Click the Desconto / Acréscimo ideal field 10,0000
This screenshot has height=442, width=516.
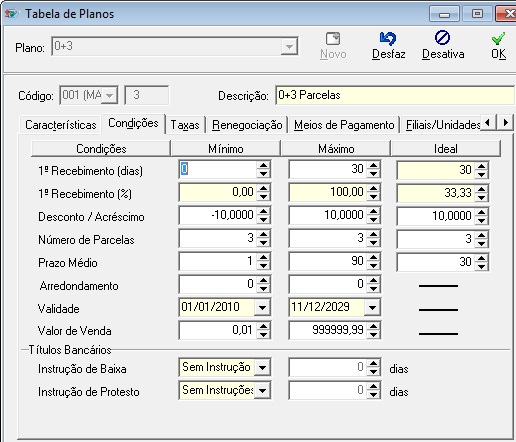coord(436,216)
